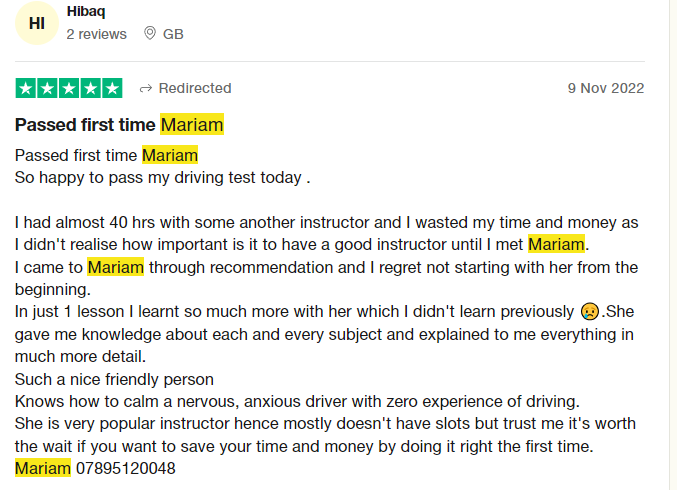Click highlighted Mariam after 'I came to'
This screenshot has width=677, height=490.
point(116,267)
